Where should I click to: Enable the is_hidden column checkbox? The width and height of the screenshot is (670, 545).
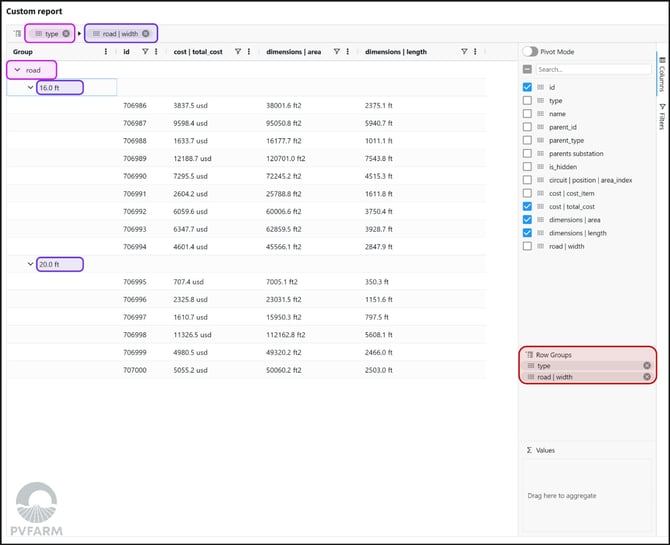527,167
